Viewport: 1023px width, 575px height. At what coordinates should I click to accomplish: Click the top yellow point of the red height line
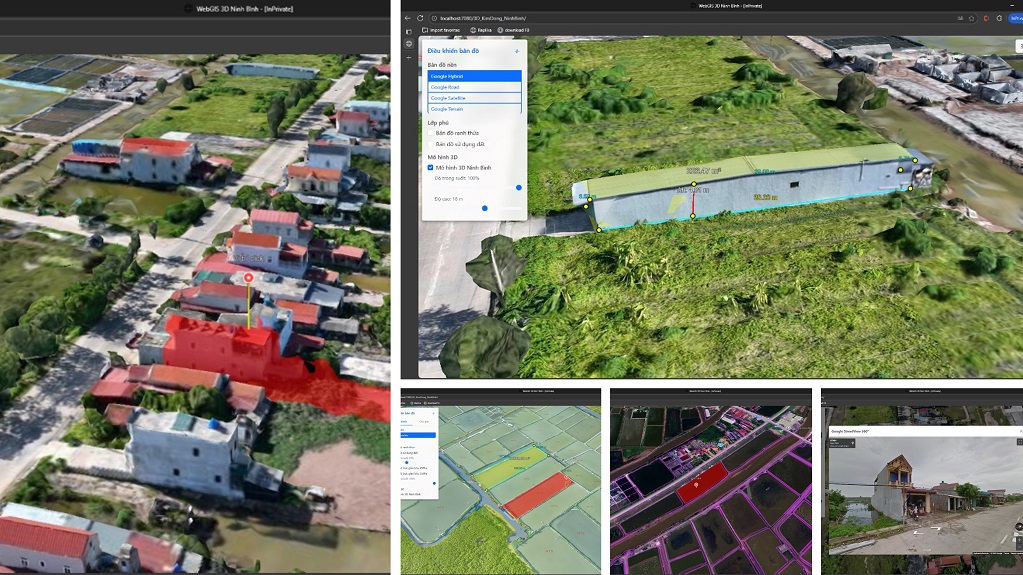[694, 185]
